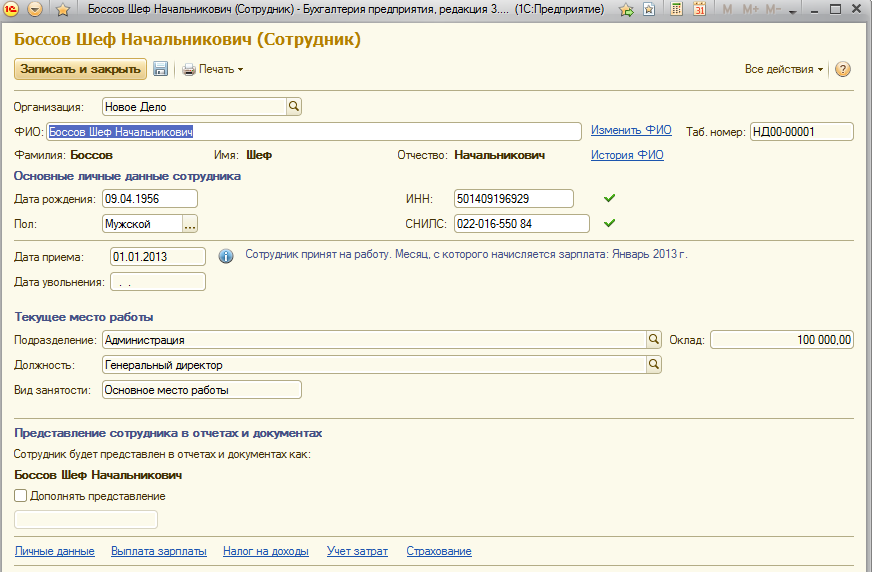Click bold name Боссов Шеф Начальникович in representation

point(98,475)
